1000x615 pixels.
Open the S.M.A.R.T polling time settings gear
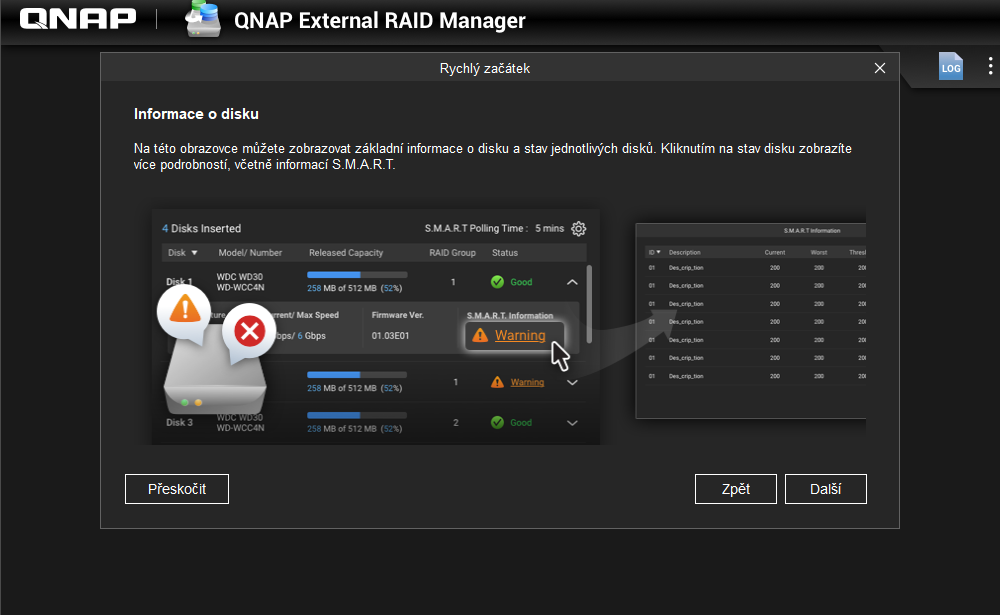pos(578,228)
